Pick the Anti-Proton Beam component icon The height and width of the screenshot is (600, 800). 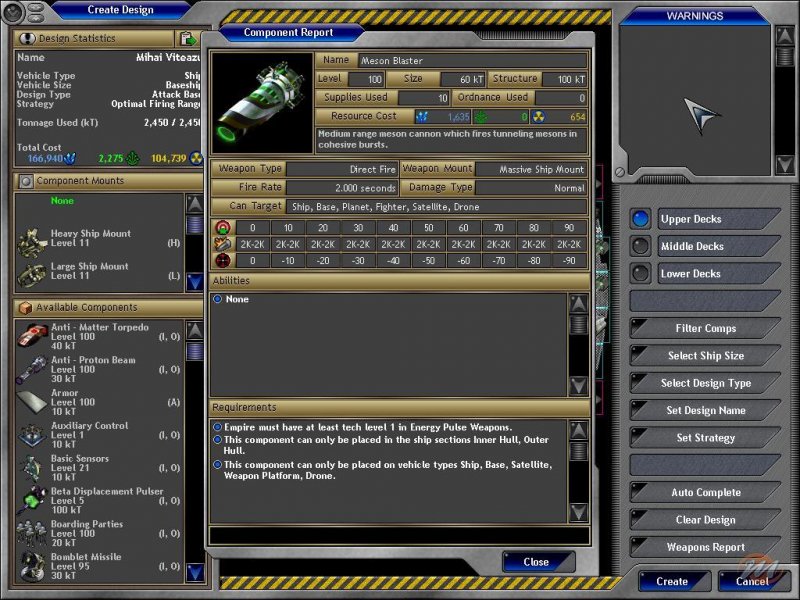[x=32, y=370]
